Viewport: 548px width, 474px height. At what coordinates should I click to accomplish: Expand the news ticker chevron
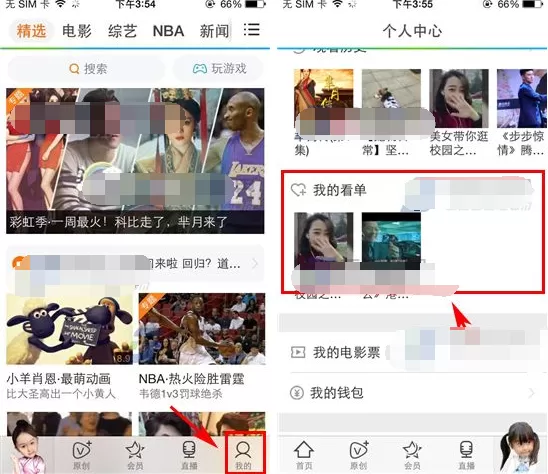(255, 263)
